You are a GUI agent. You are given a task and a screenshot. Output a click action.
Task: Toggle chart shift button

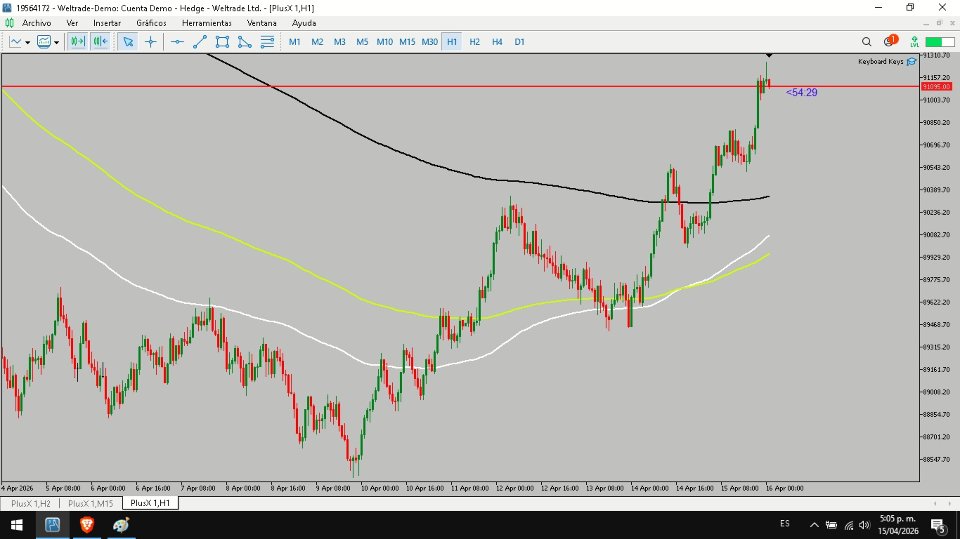pos(100,42)
